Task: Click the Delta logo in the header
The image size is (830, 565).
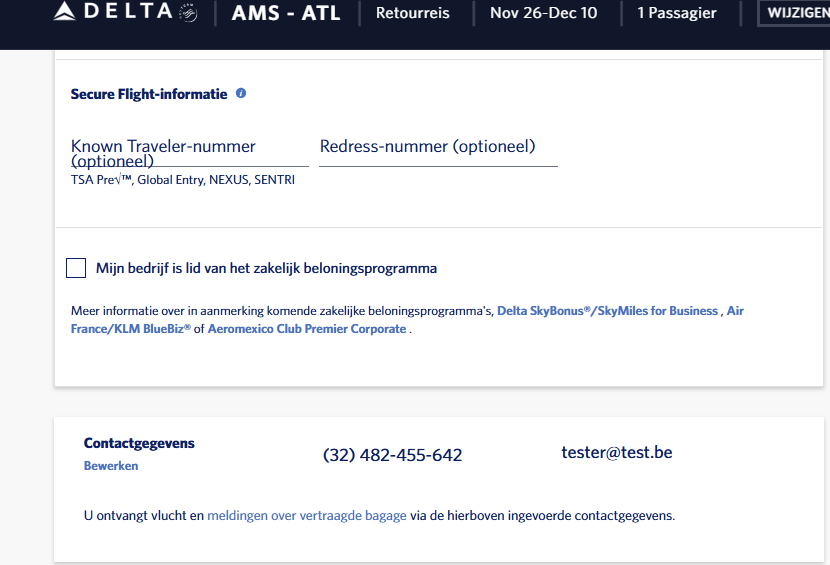Action: (112, 13)
